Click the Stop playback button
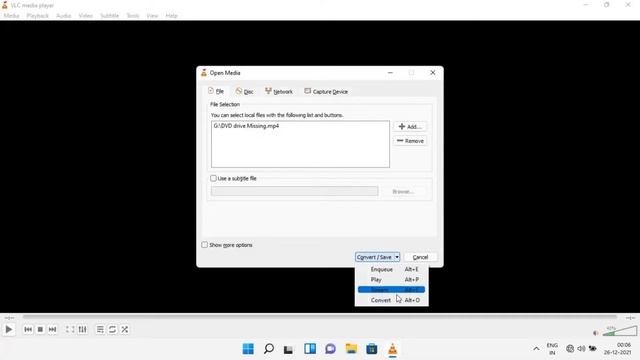 tap(40, 329)
